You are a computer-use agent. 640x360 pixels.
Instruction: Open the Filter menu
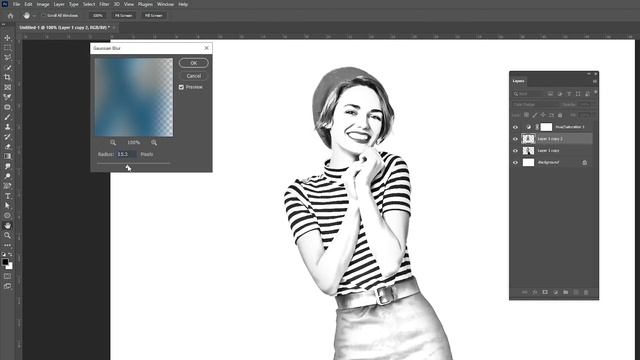pyautogui.click(x=104, y=4)
